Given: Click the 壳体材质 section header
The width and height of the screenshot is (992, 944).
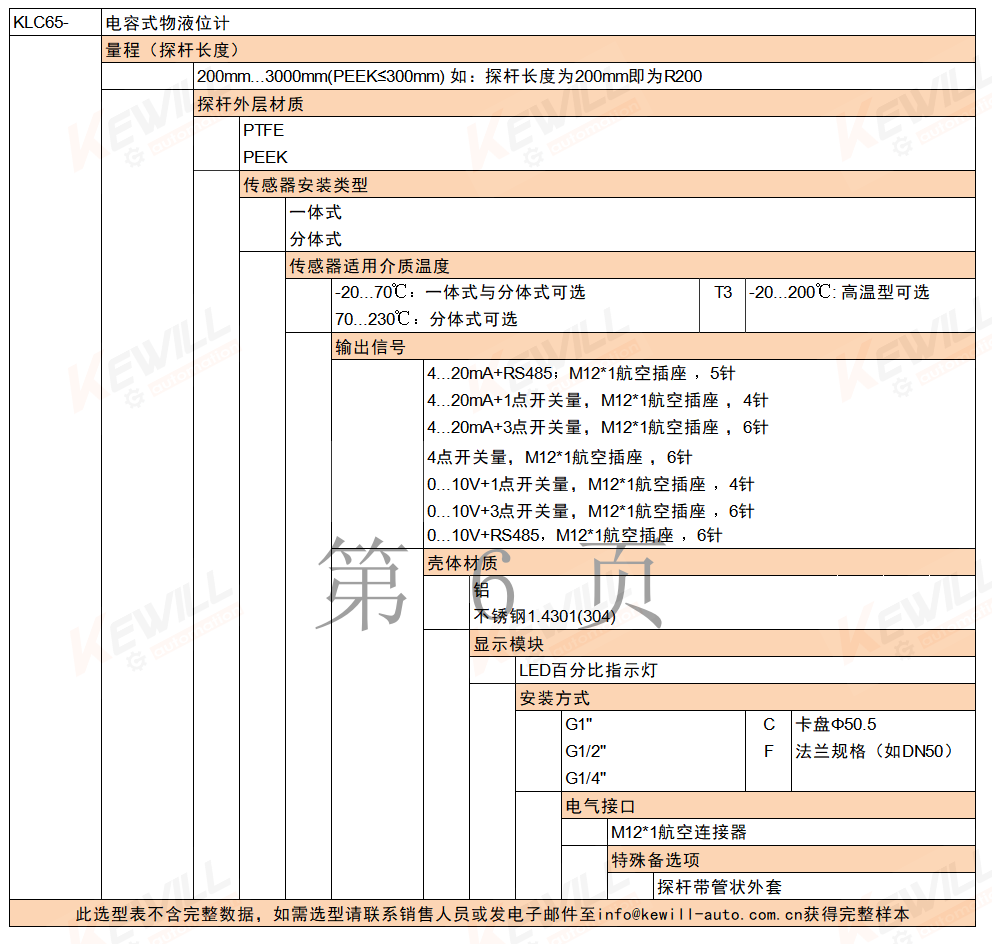Looking at the screenshot, I should point(699,562).
